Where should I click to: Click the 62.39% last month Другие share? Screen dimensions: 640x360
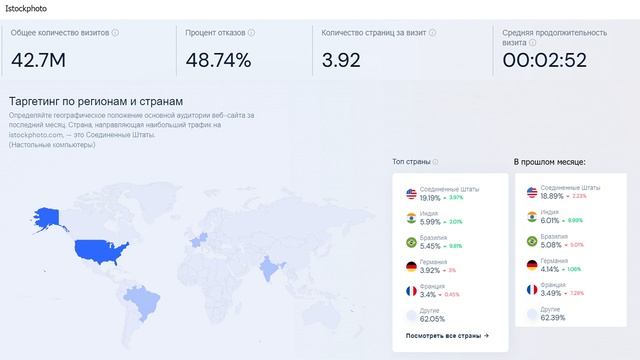tap(553, 318)
